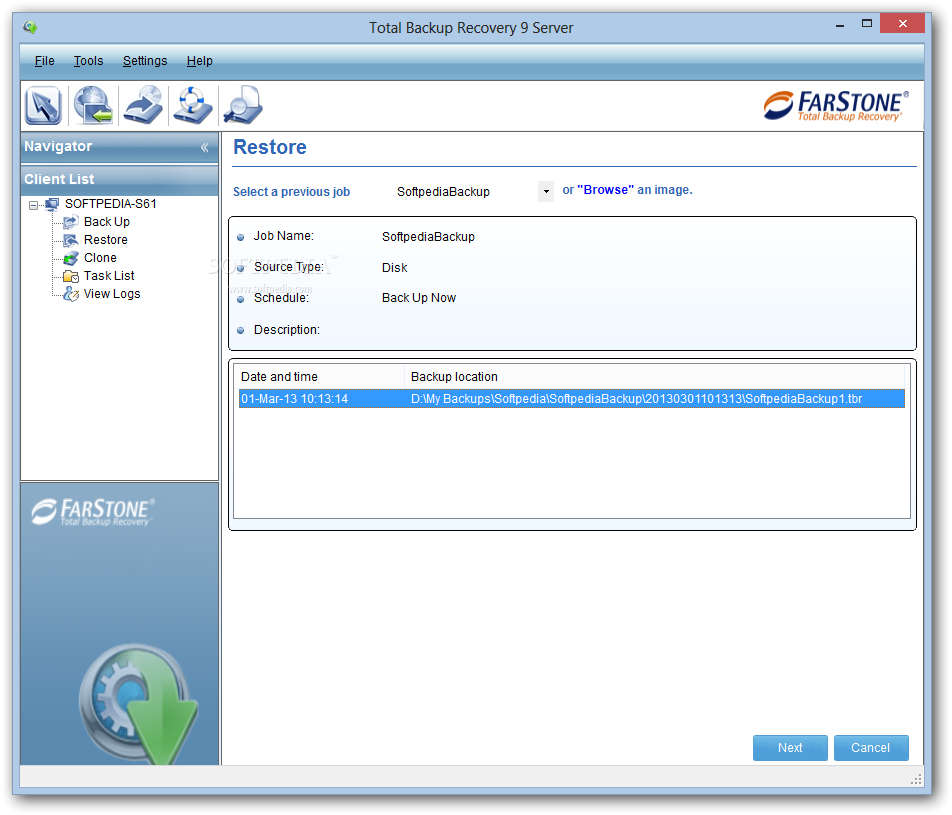Click the Back Up tree icon
Screen dimensions: 952x815
70,222
